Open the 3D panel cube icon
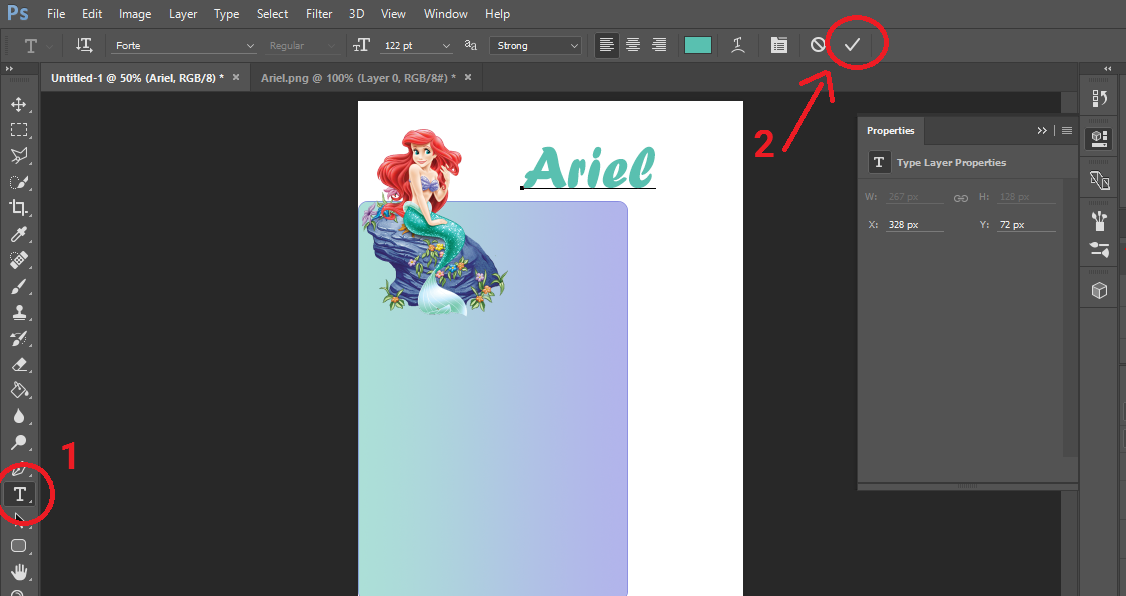Image resolution: width=1126 pixels, height=596 pixels. click(x=1099, y=290)
